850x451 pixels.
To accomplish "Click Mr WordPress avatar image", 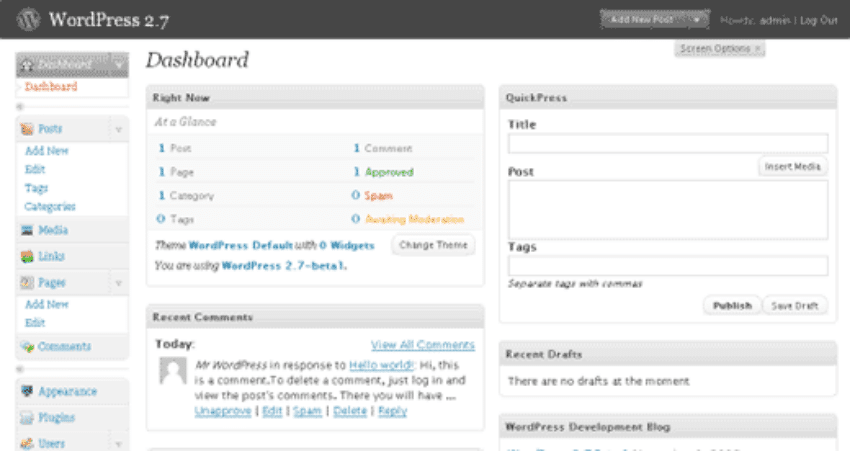I will click(173, 371).
